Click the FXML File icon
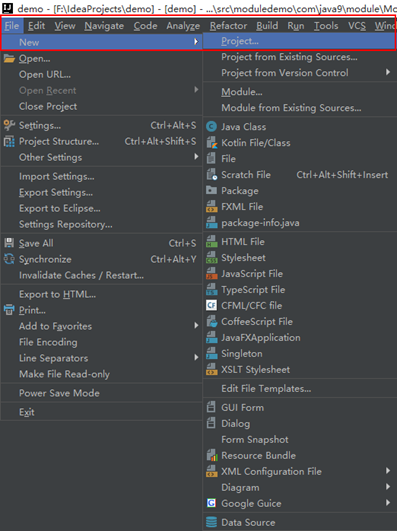The height and width of the screenshot is (531, 397). 211,206
